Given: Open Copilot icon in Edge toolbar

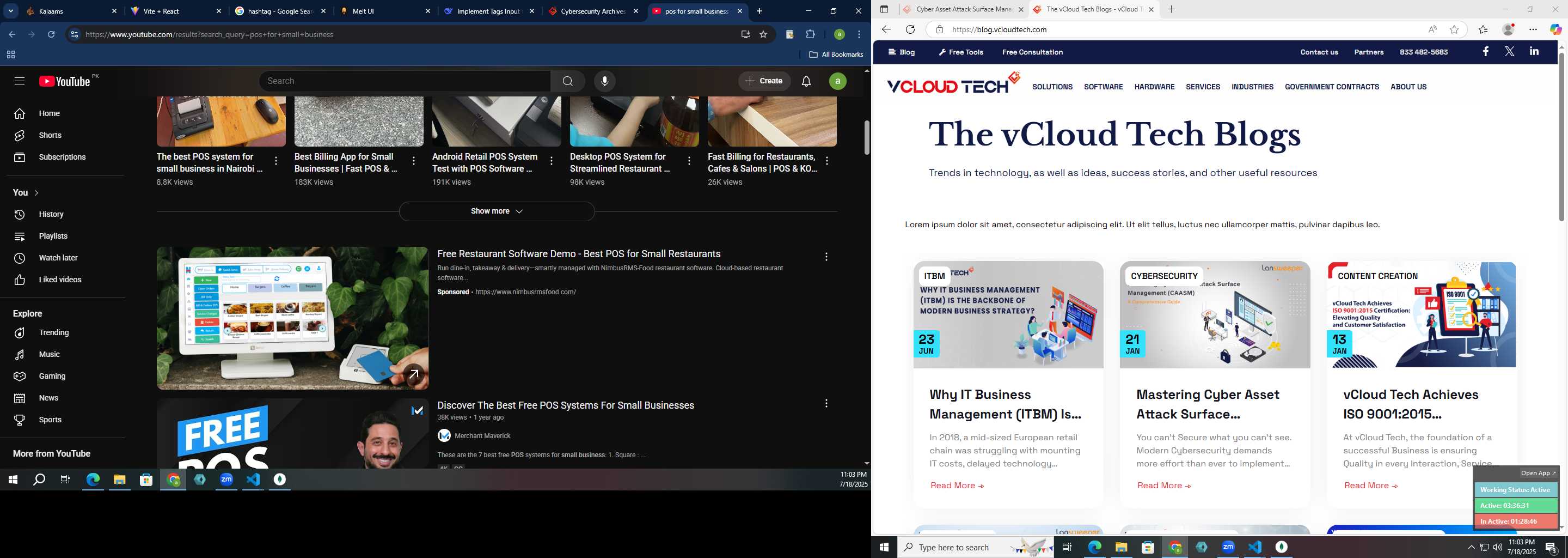Looking at the screenshot, I should [x=1555, y=29].
